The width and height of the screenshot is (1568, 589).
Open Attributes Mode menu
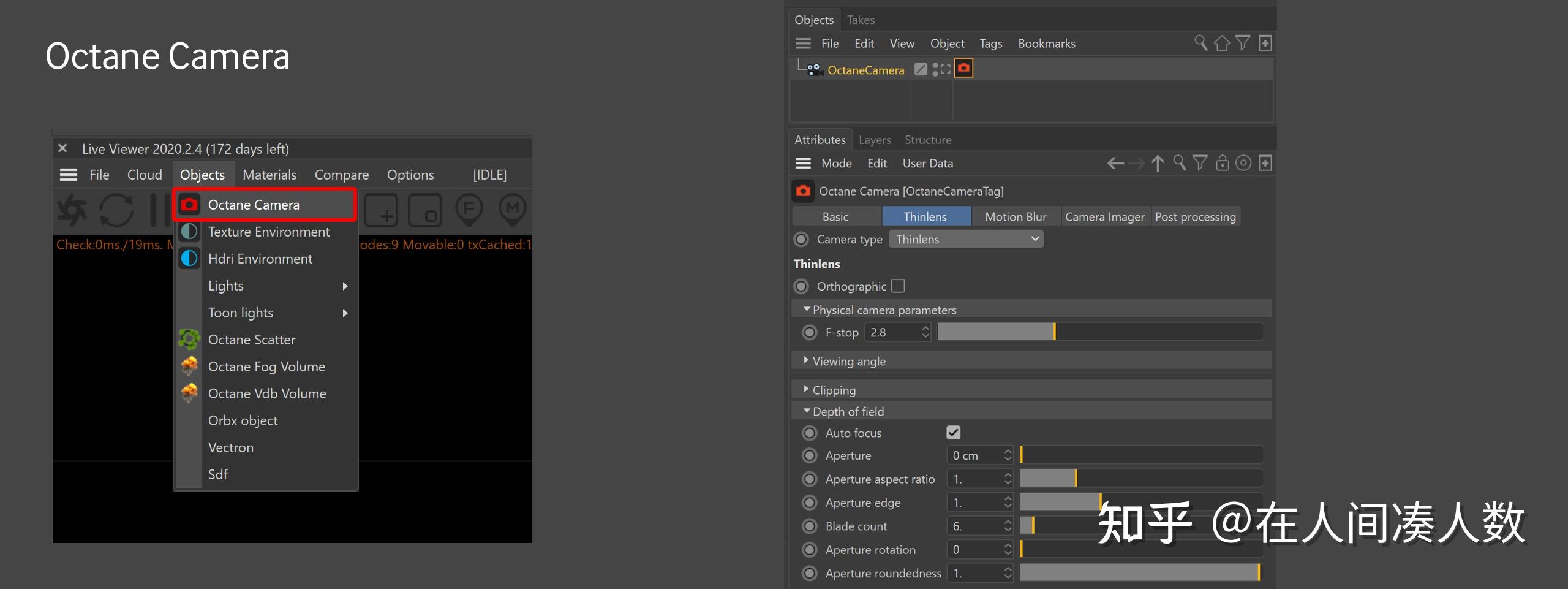coord(837,164)
